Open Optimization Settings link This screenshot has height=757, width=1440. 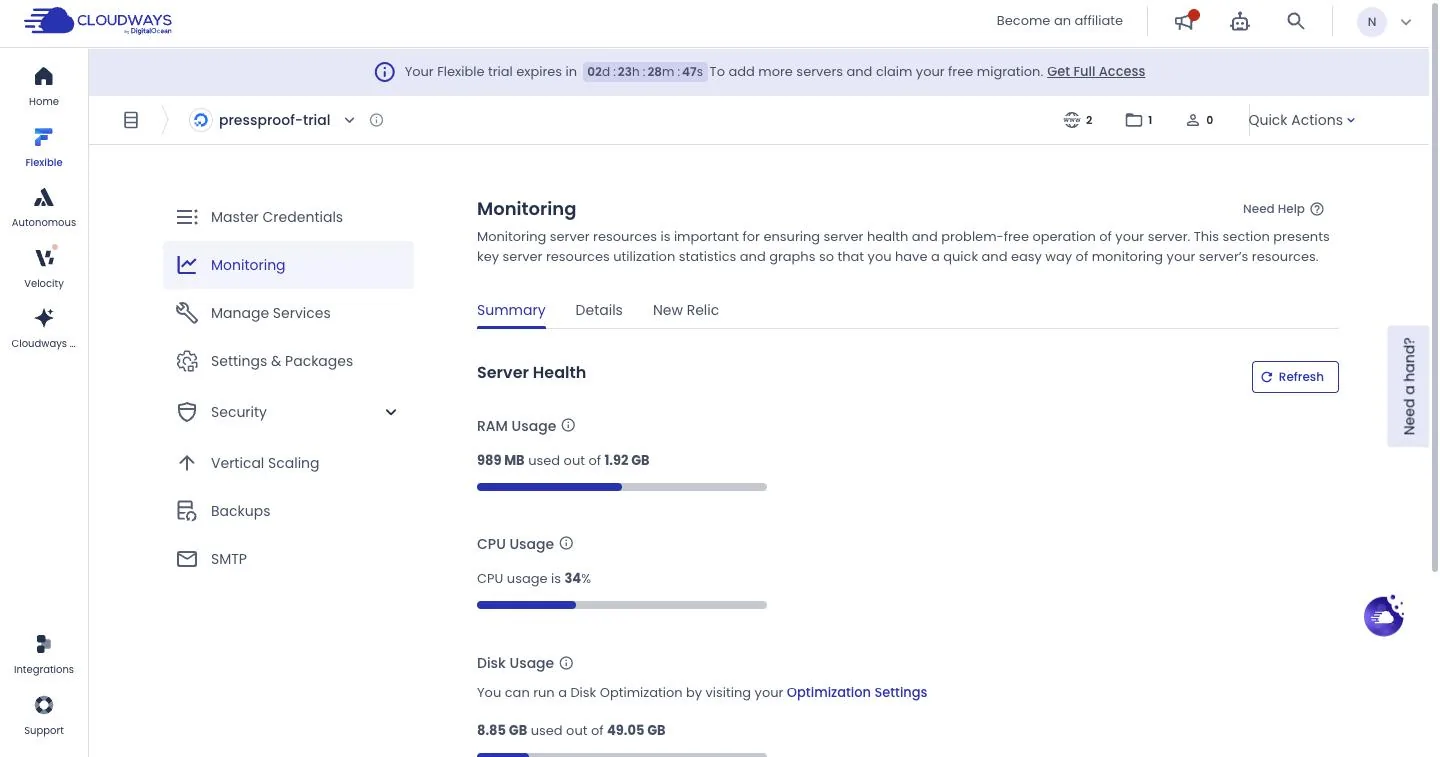tap(857, 692)
